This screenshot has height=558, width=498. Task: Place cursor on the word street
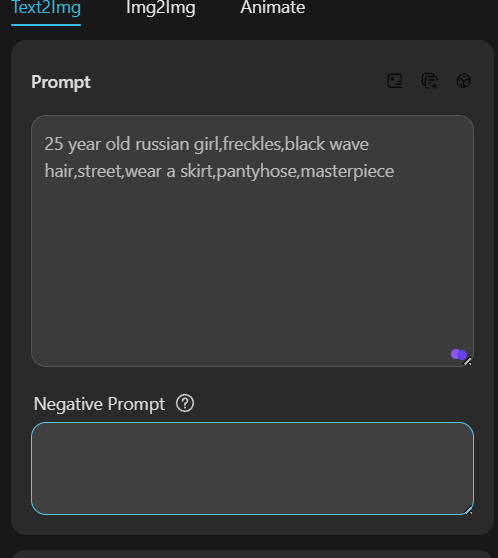pyautogui.click(x=99, y=172)
